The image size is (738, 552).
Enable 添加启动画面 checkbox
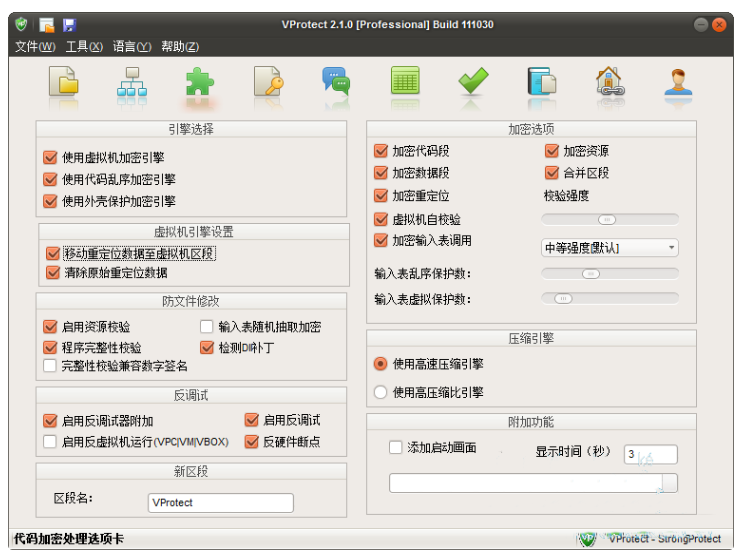click(x=396, y=448)
